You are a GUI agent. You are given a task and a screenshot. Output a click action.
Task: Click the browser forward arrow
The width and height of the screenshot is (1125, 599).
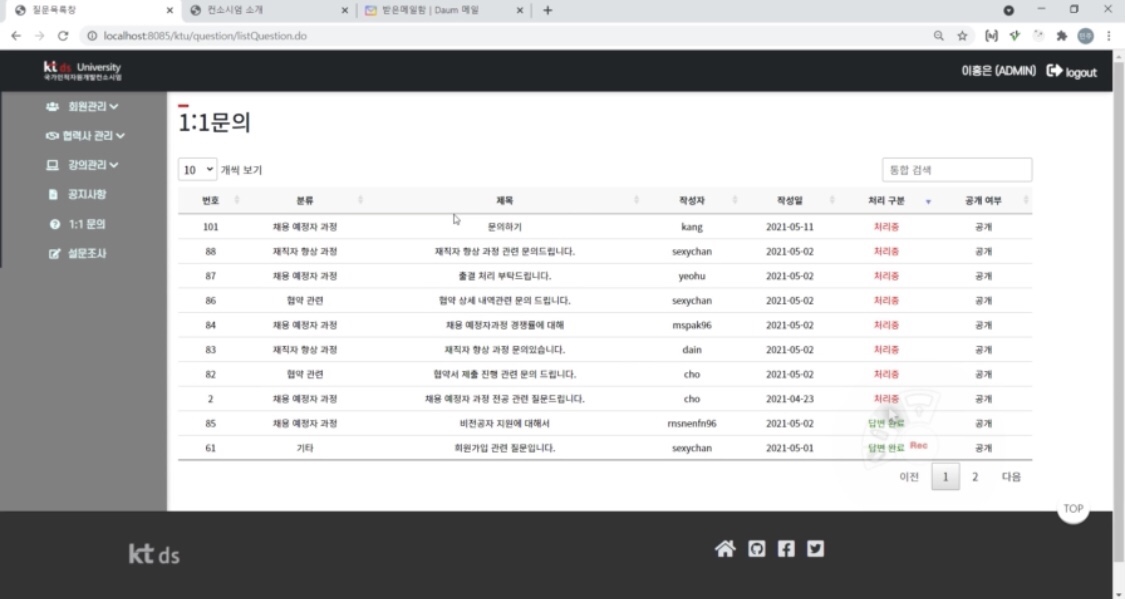click(x=39, y=36)
